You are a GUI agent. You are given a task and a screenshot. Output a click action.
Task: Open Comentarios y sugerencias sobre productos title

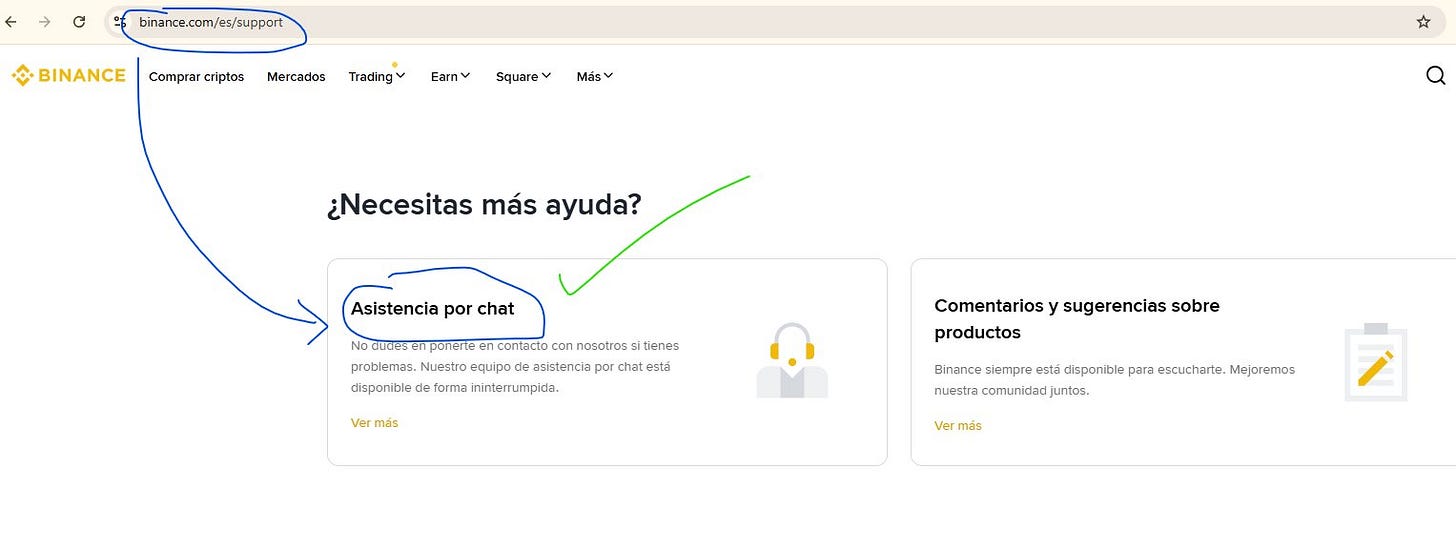[1077, 319]
